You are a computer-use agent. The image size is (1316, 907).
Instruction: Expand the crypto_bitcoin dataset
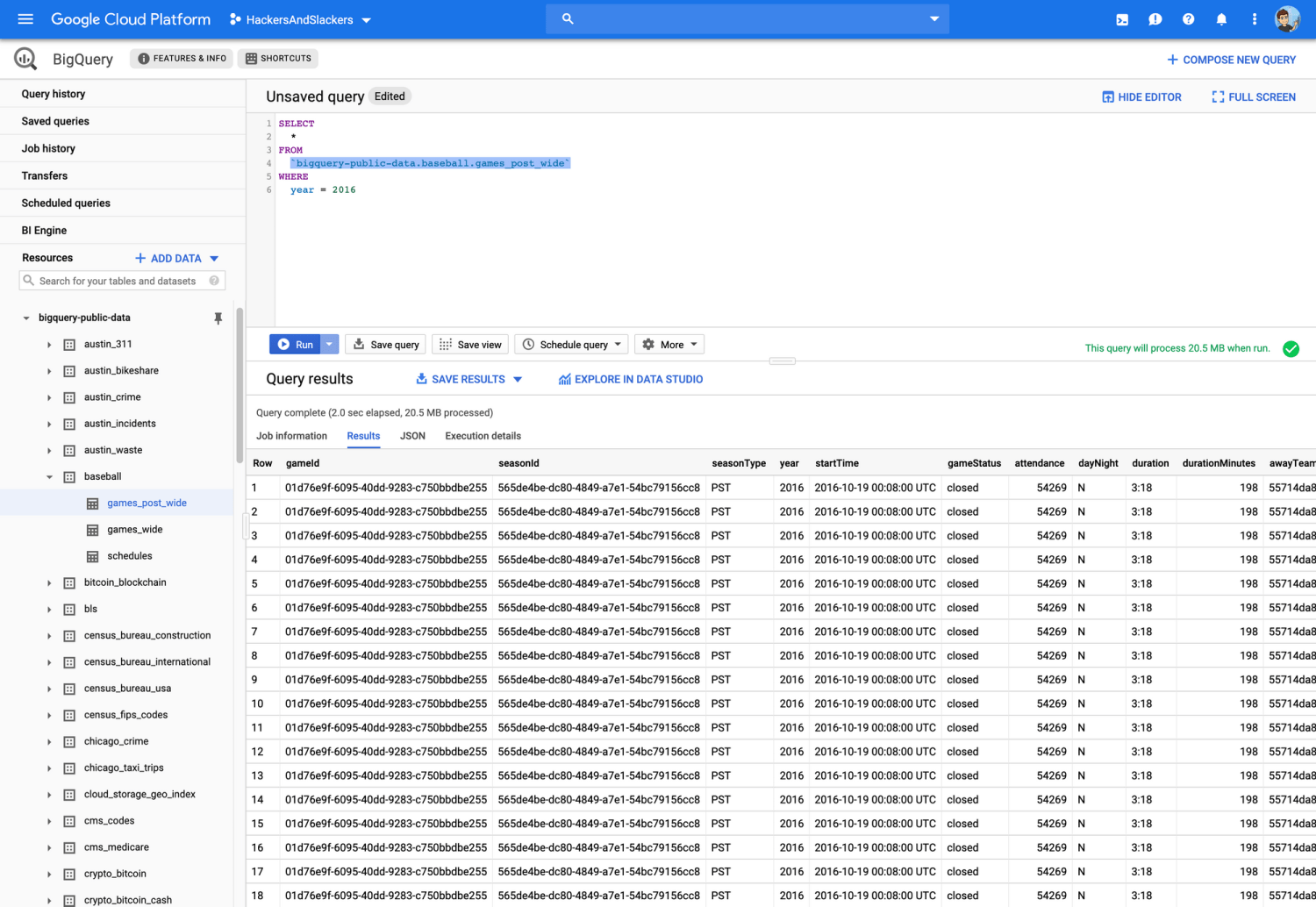[49, 874]
